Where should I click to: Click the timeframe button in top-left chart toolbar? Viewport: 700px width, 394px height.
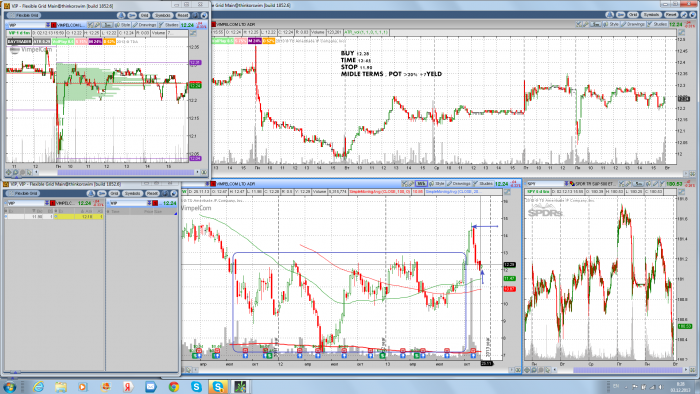click(x=107, y=25)
